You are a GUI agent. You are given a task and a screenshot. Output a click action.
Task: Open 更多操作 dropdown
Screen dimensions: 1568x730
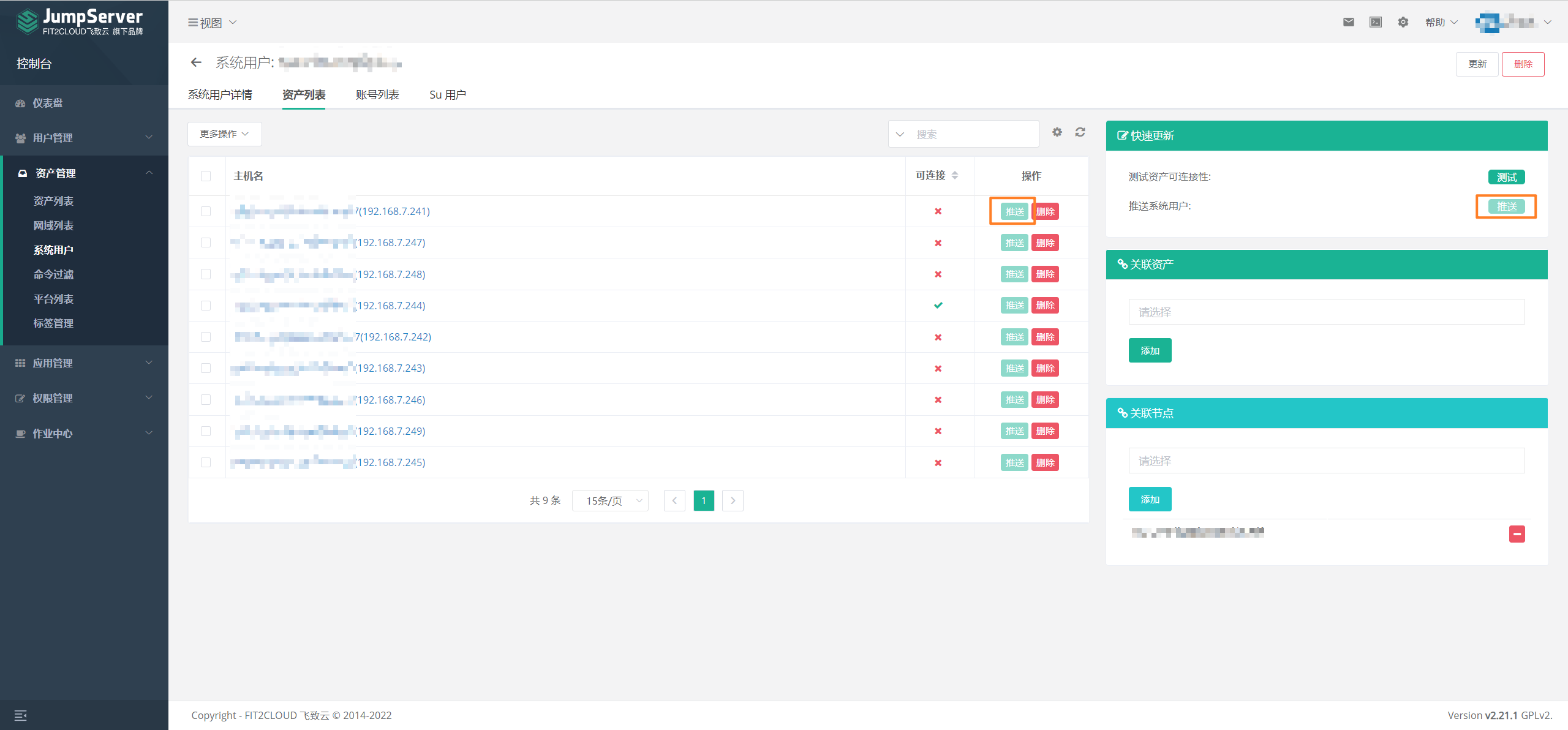[224, 134]
